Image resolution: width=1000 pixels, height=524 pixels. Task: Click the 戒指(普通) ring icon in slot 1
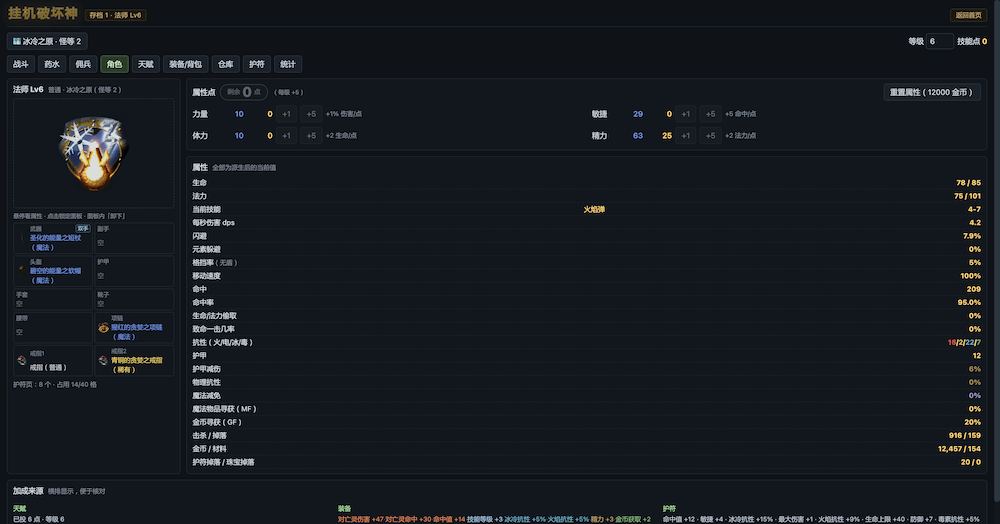(22, 361)
